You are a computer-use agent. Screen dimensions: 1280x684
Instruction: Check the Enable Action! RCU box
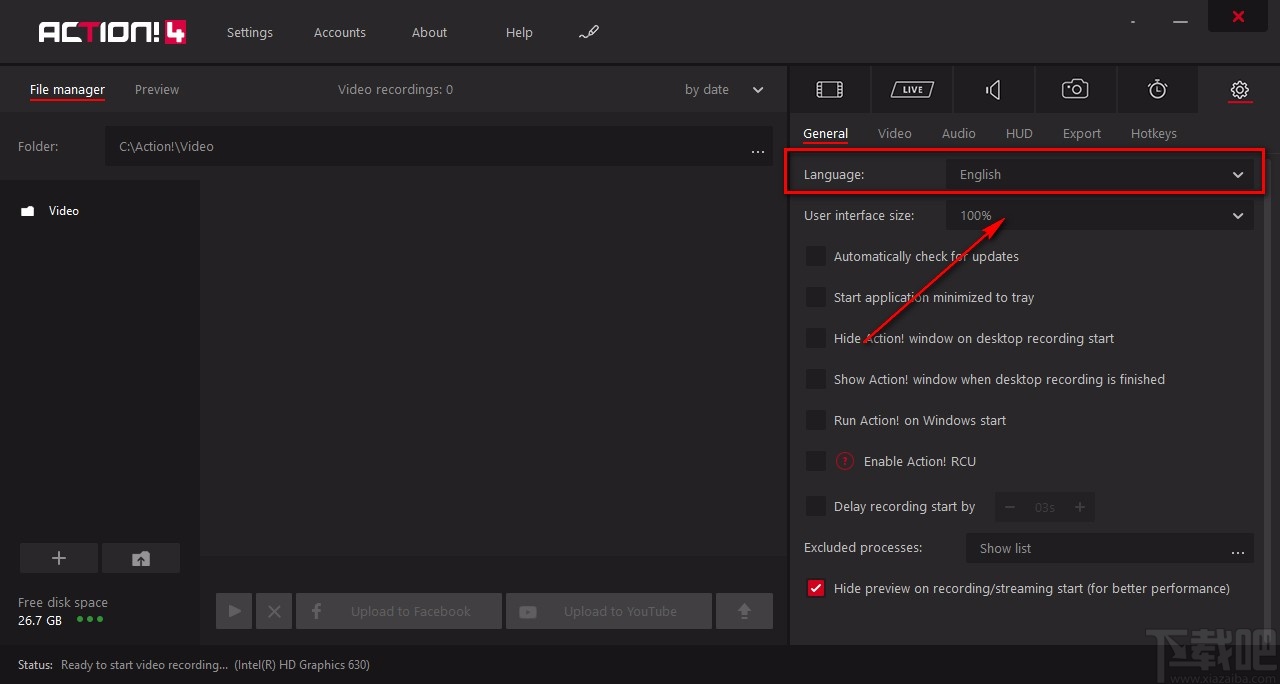(816, 461)
